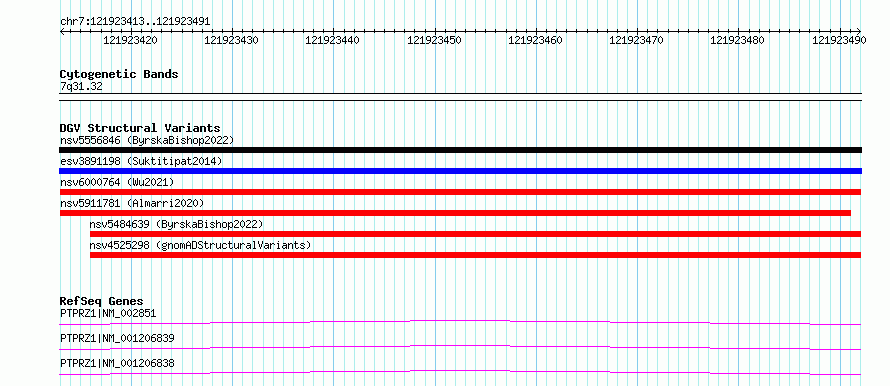Click the nsv5911781 (Almarri2020) label
The image size is (890, 386).
132,203
